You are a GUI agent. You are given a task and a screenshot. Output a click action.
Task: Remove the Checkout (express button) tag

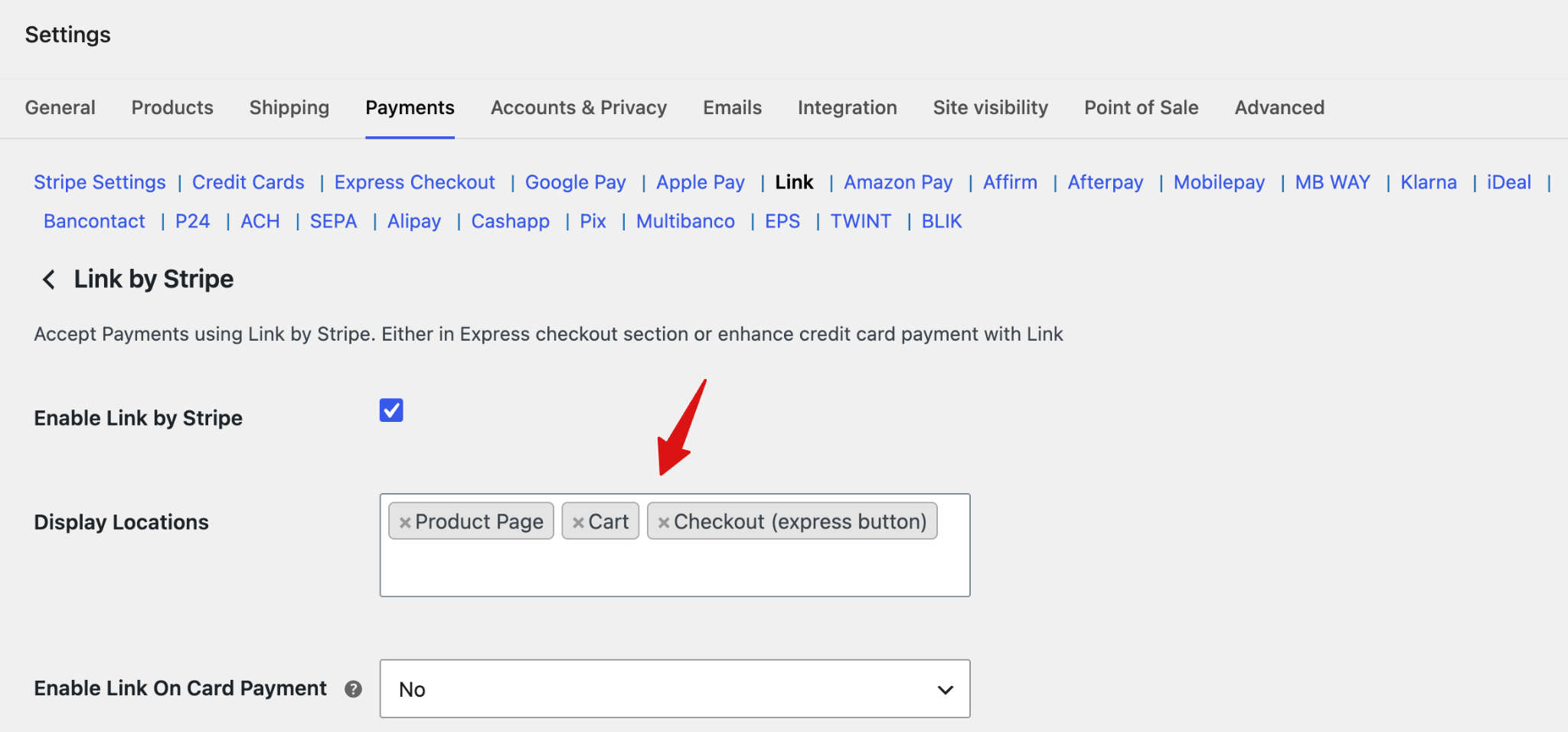[x=664, y=522]
